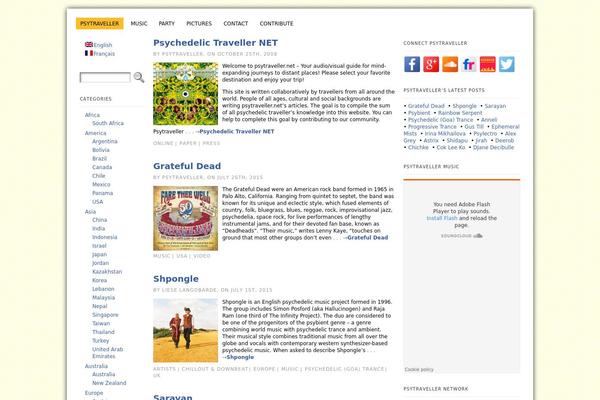
Task: Open the Africa category
Action: pyautogui.click(x=92, y=115)
